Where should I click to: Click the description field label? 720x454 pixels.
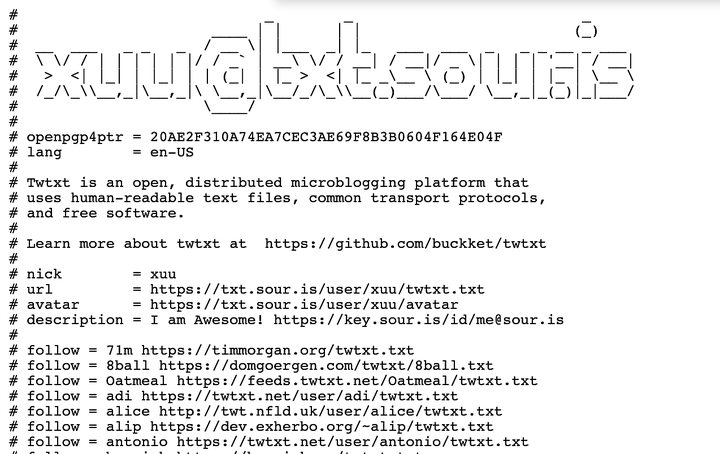coord(75,320)
